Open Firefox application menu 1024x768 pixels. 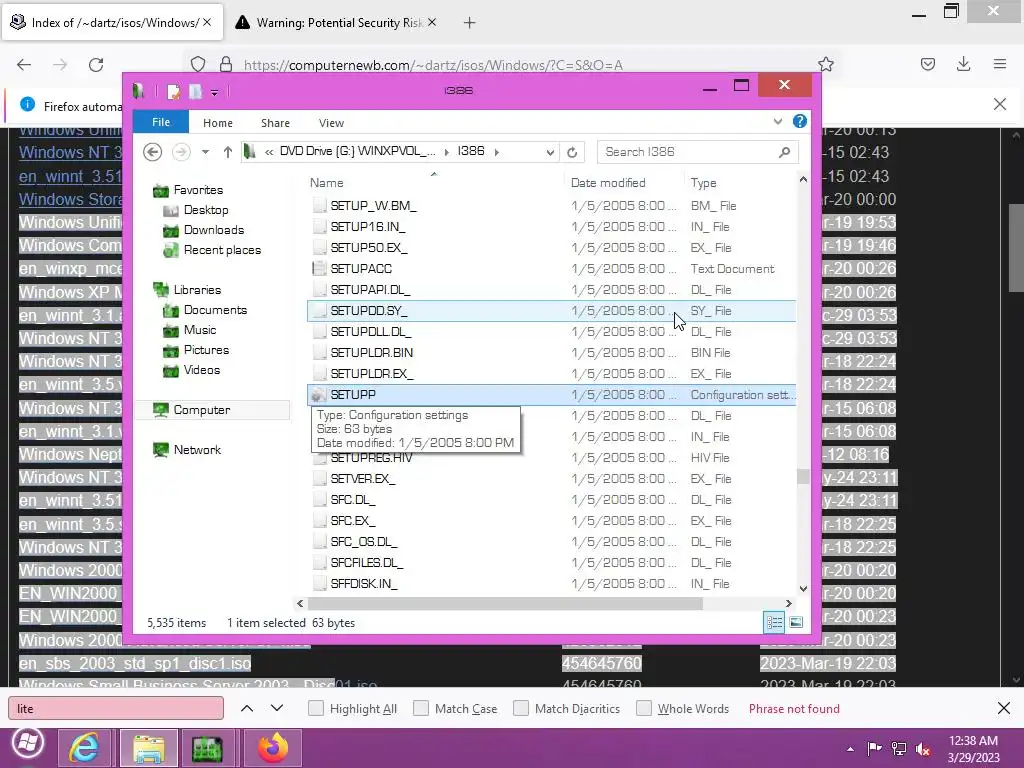coord(1000,64)
